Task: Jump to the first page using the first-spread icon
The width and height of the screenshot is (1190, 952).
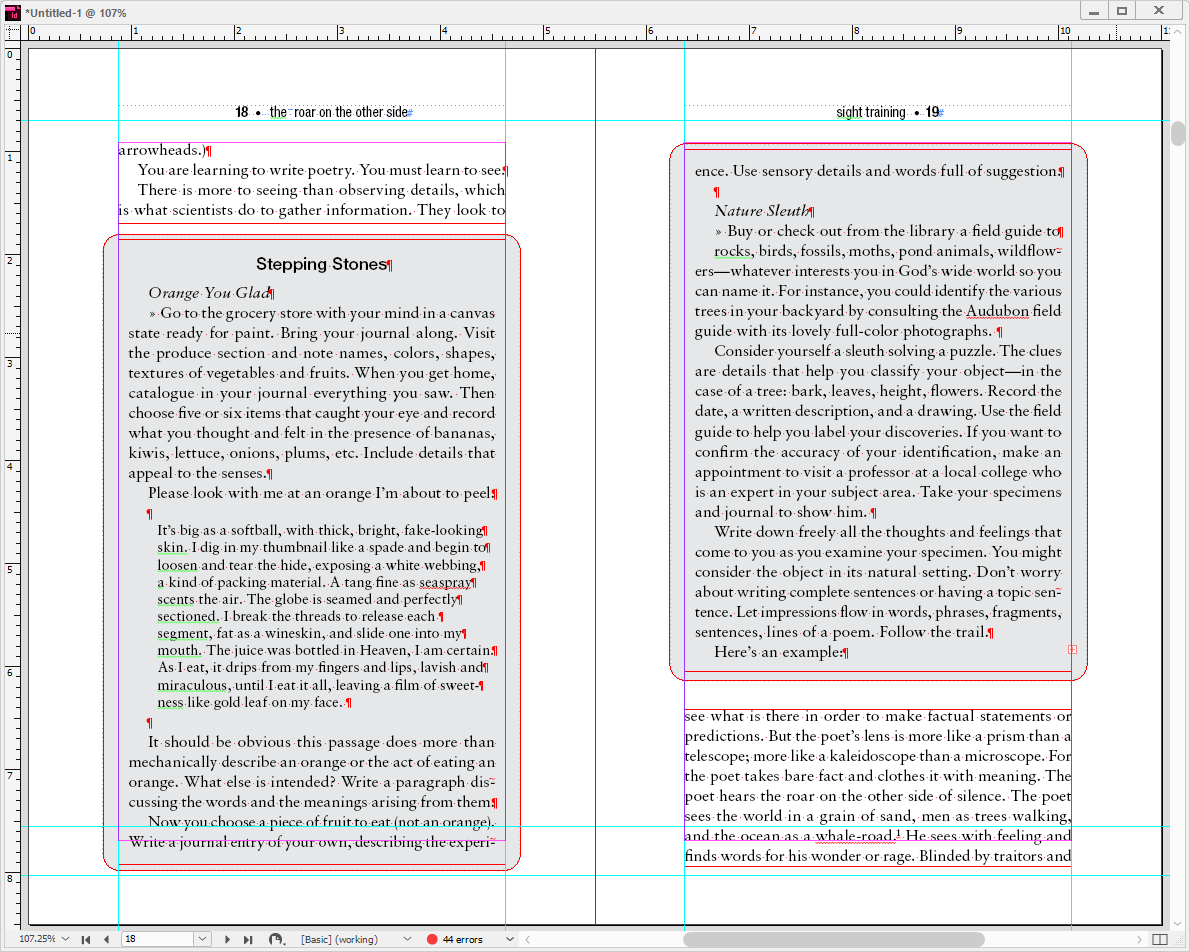Action: point(85,939)
